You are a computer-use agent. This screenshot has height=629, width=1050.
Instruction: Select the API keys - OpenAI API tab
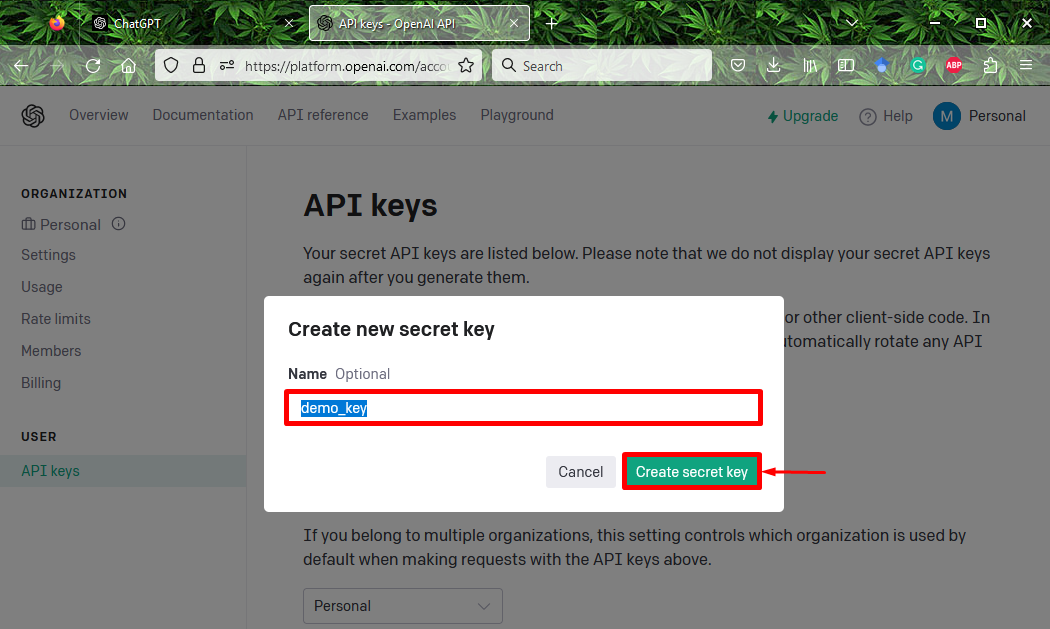(x=419, y=23)
